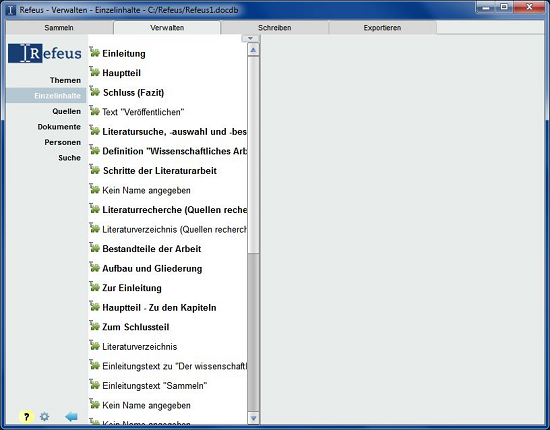
Task: Click the icon beside Schritte der Literaturarbeit
Action: pyautogui.click(x=94, y=170)
